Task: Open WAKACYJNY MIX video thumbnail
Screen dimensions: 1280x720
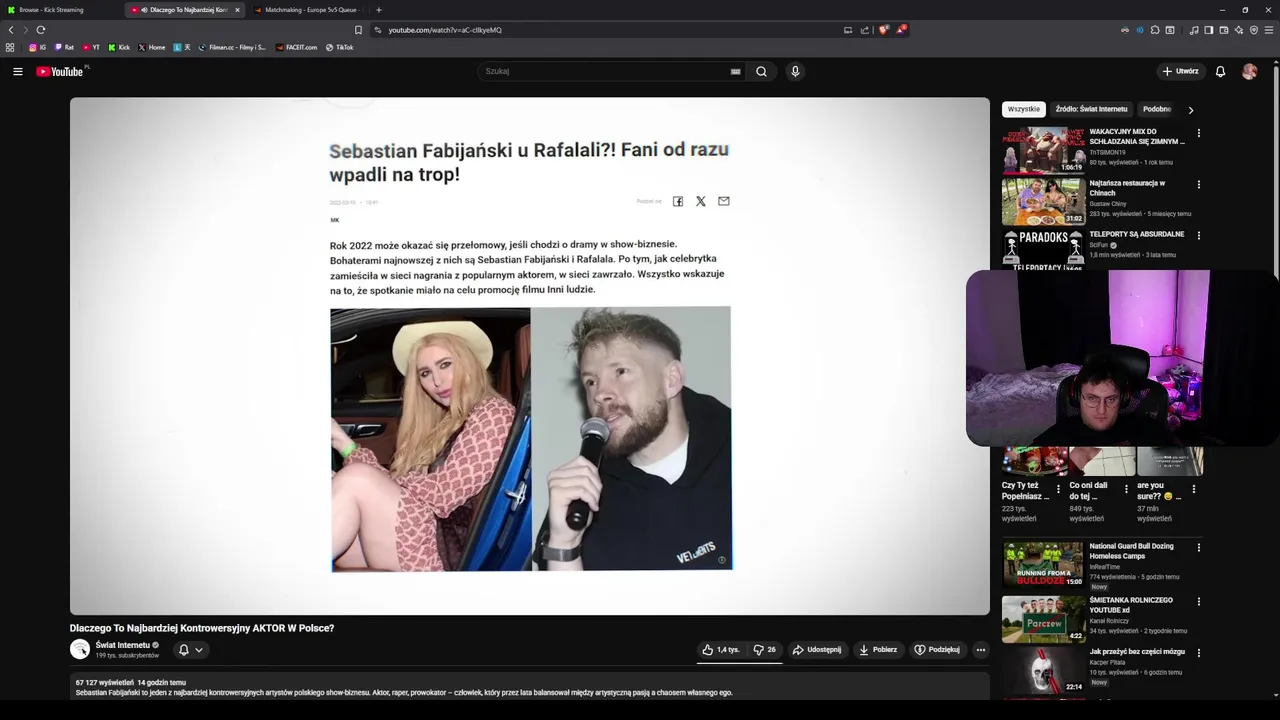Action: point(1043,150)
